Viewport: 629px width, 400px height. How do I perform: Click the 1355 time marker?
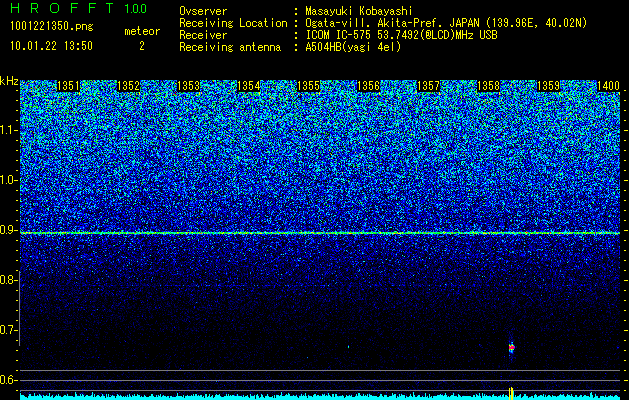pos(308,86)
